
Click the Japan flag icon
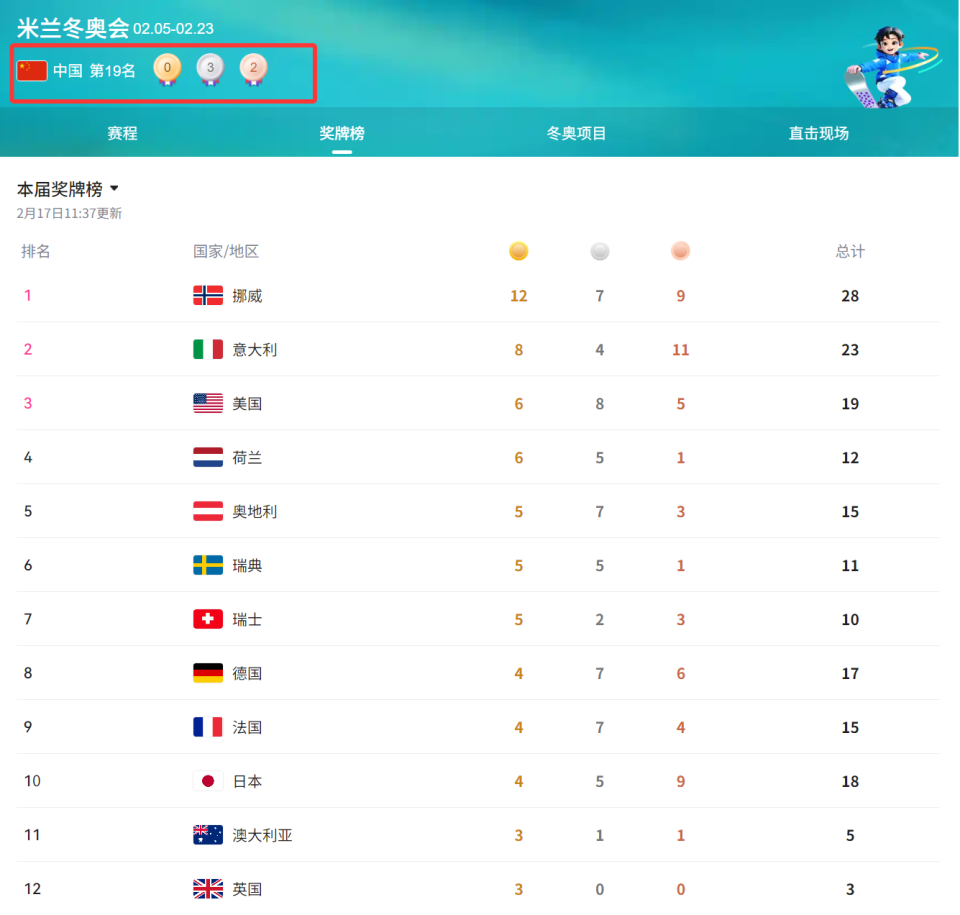[x=207, y=781]
